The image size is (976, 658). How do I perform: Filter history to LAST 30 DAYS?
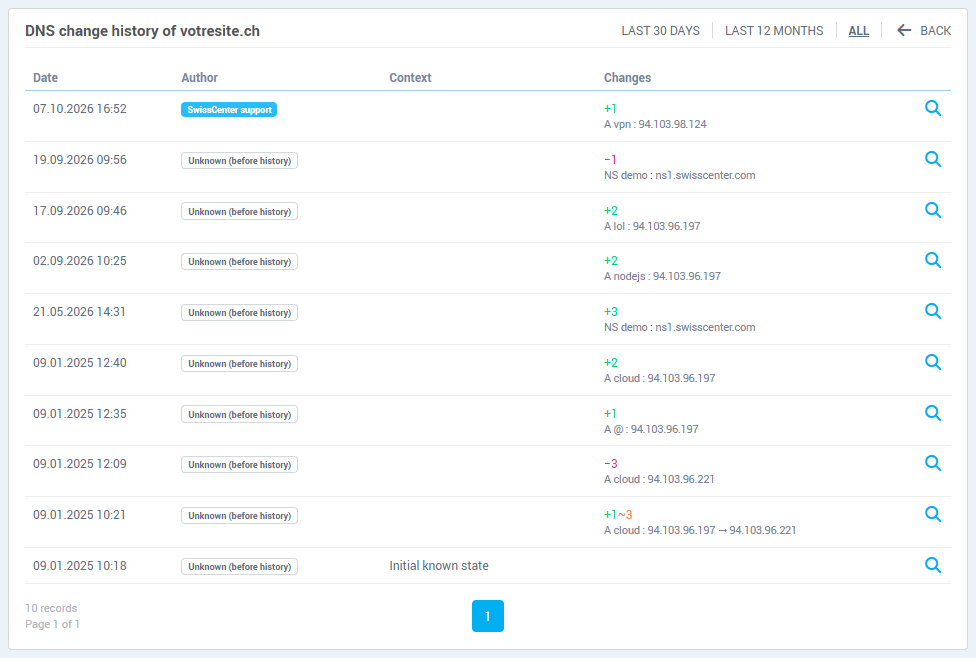click(660, 31)
